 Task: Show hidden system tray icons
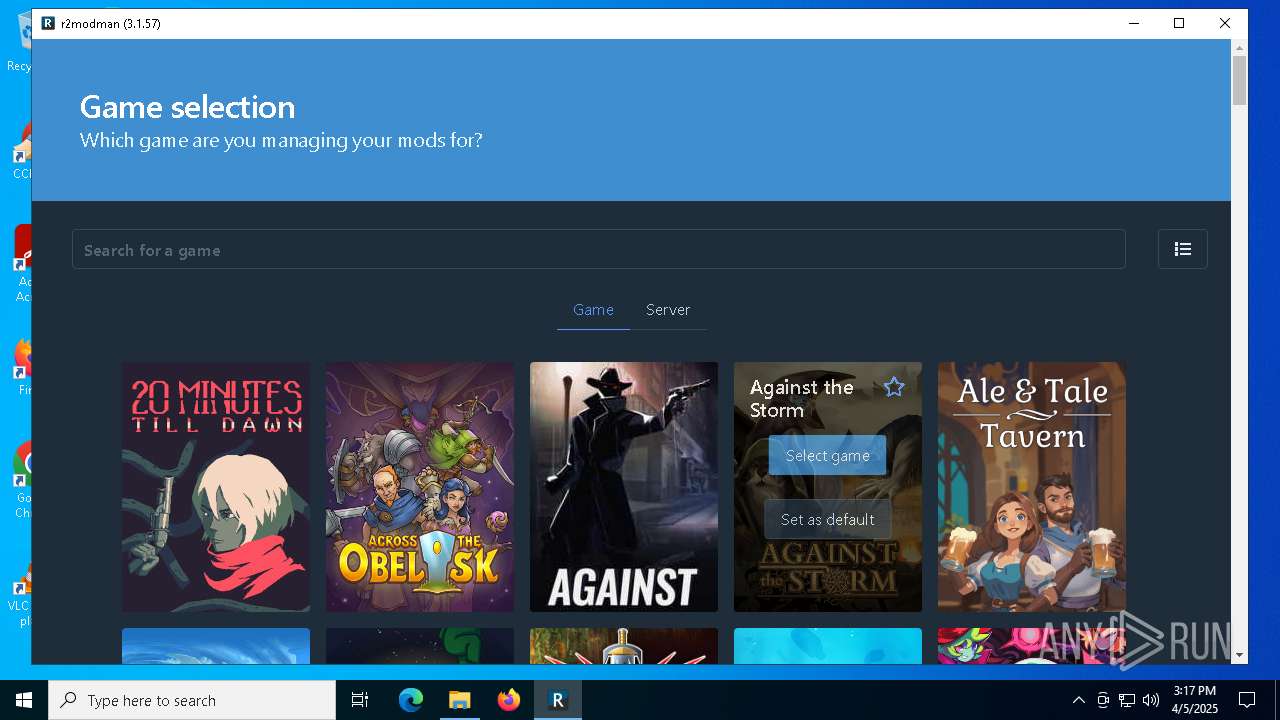1078,700
